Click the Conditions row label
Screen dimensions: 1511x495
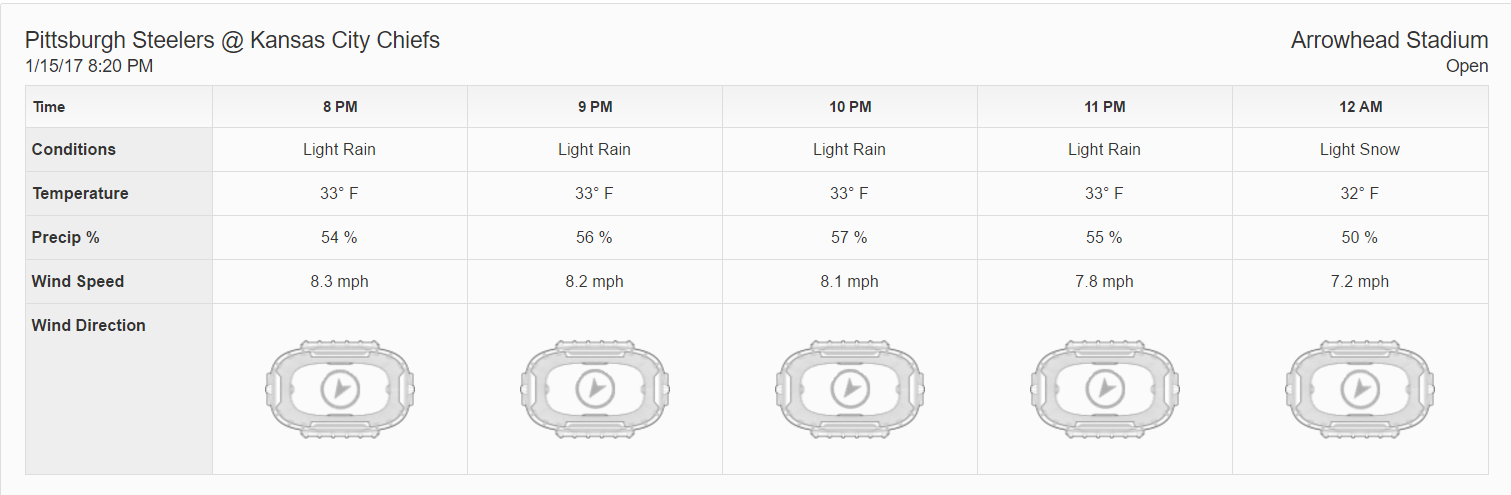tap(74, 150)
